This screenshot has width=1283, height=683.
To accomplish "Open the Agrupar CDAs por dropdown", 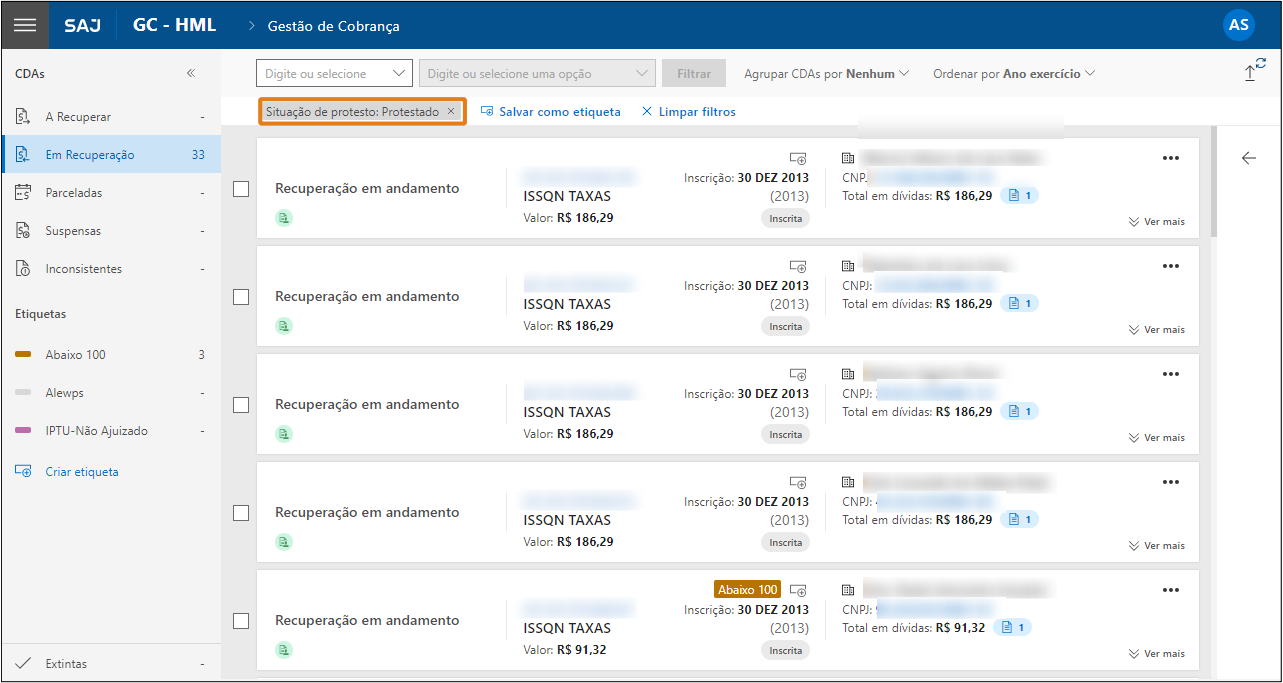I will tap(826, 74).
